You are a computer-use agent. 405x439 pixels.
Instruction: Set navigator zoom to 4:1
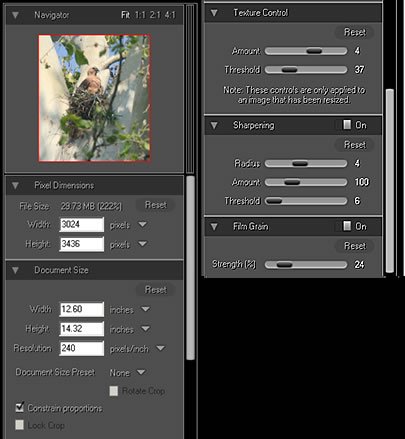[170, 15]
